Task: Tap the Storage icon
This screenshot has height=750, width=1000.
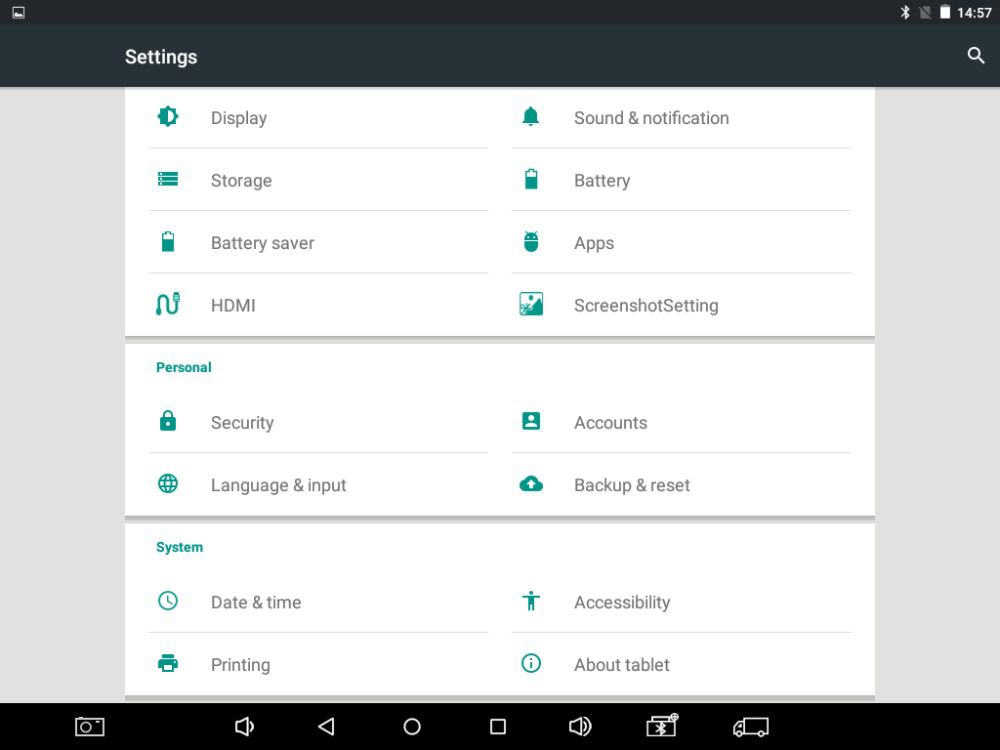Action: [168, 180]
